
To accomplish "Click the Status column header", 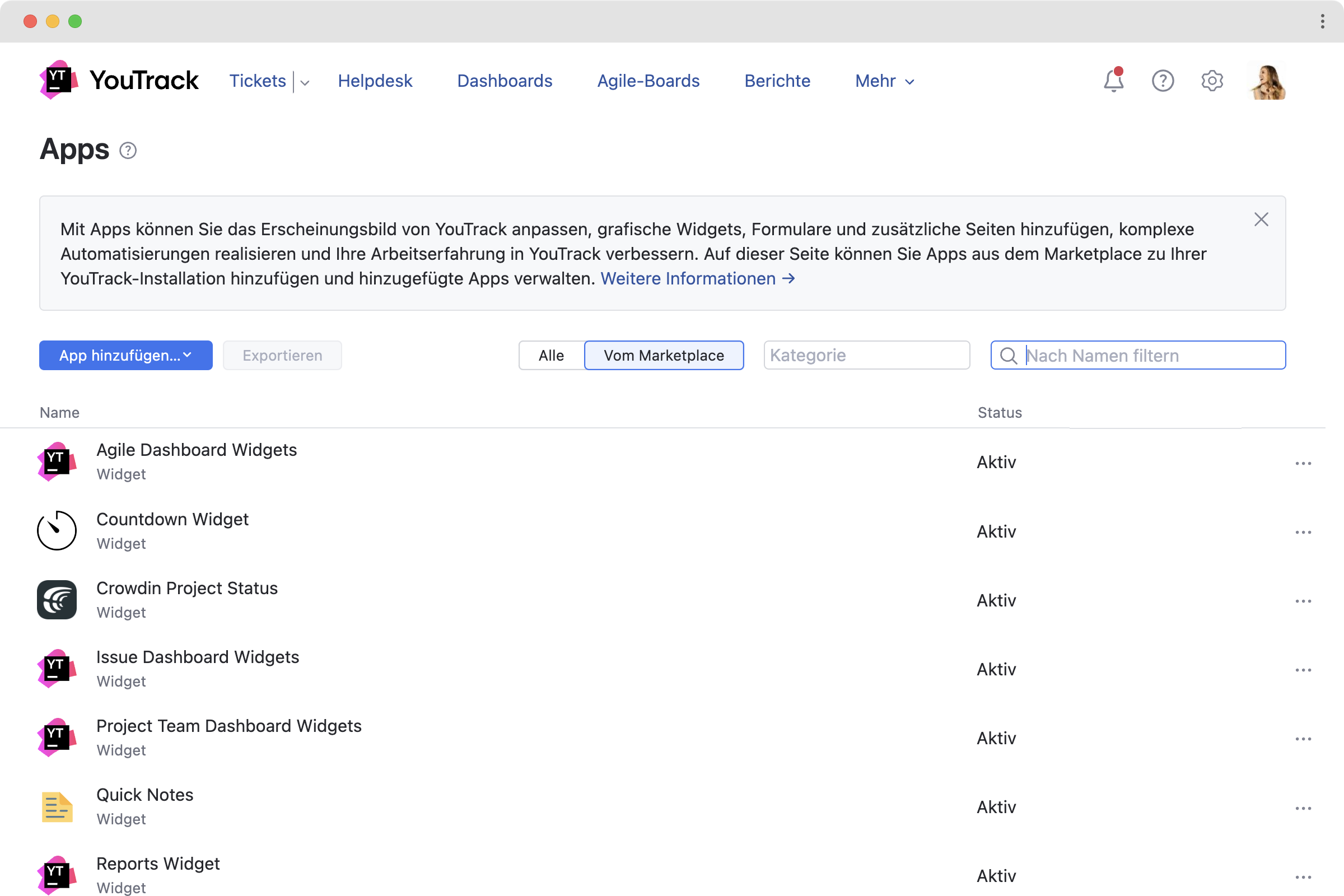I will point(1000,413).
